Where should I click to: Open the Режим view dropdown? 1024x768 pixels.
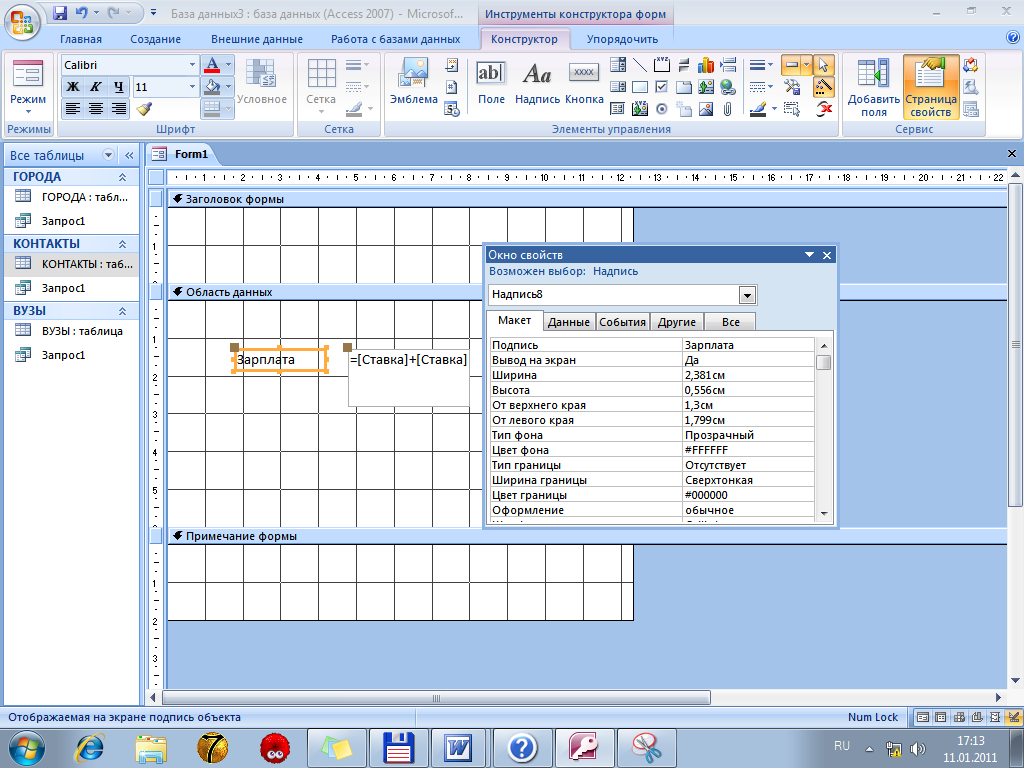pyautogui.click(x=28, y=88)
